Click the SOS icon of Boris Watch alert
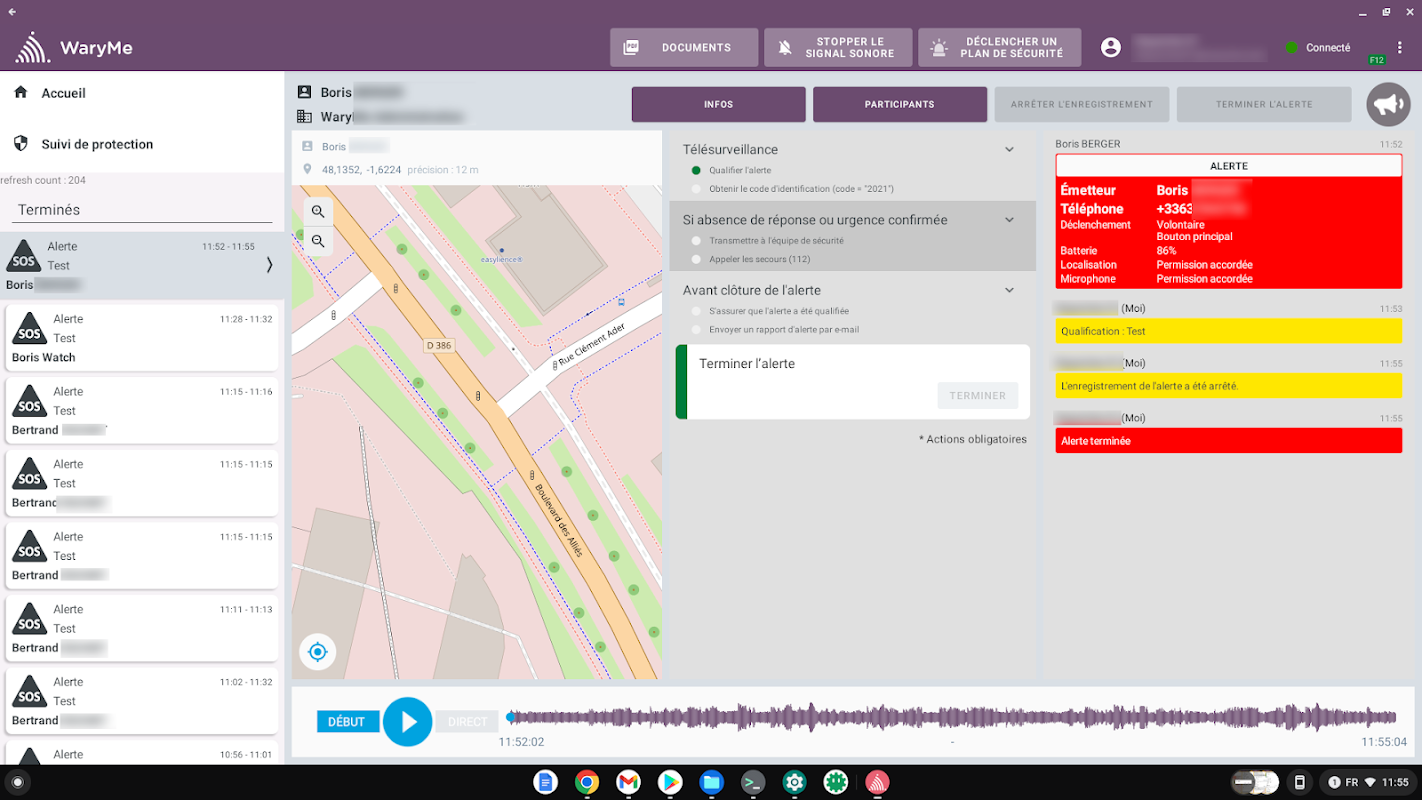Image resolution: width=1422 pixels, height=800 pixels. pyautogui.click(x=30, y=329)
